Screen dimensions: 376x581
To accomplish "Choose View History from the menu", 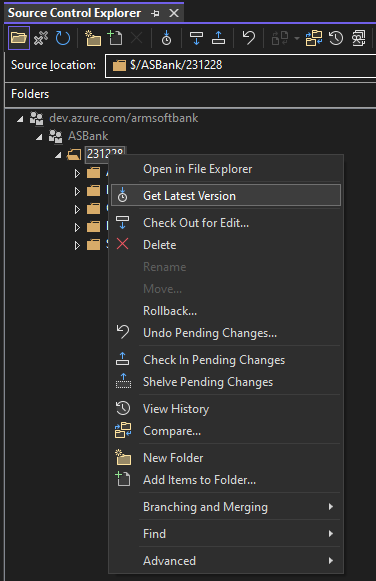I will [x=226, y=409].
